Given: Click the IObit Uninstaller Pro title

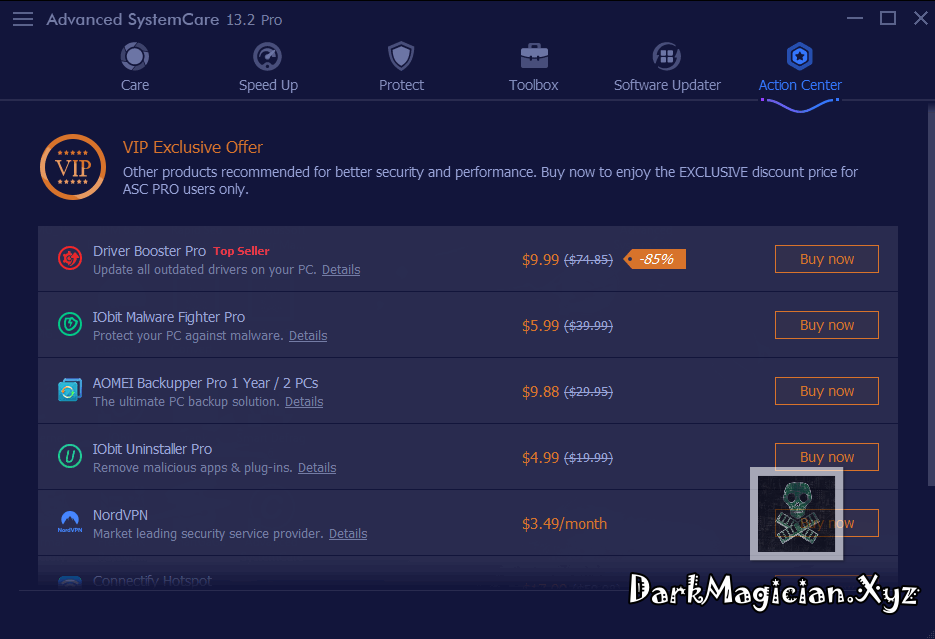Looking at the screenshot, I should click(x=152, y=449).
